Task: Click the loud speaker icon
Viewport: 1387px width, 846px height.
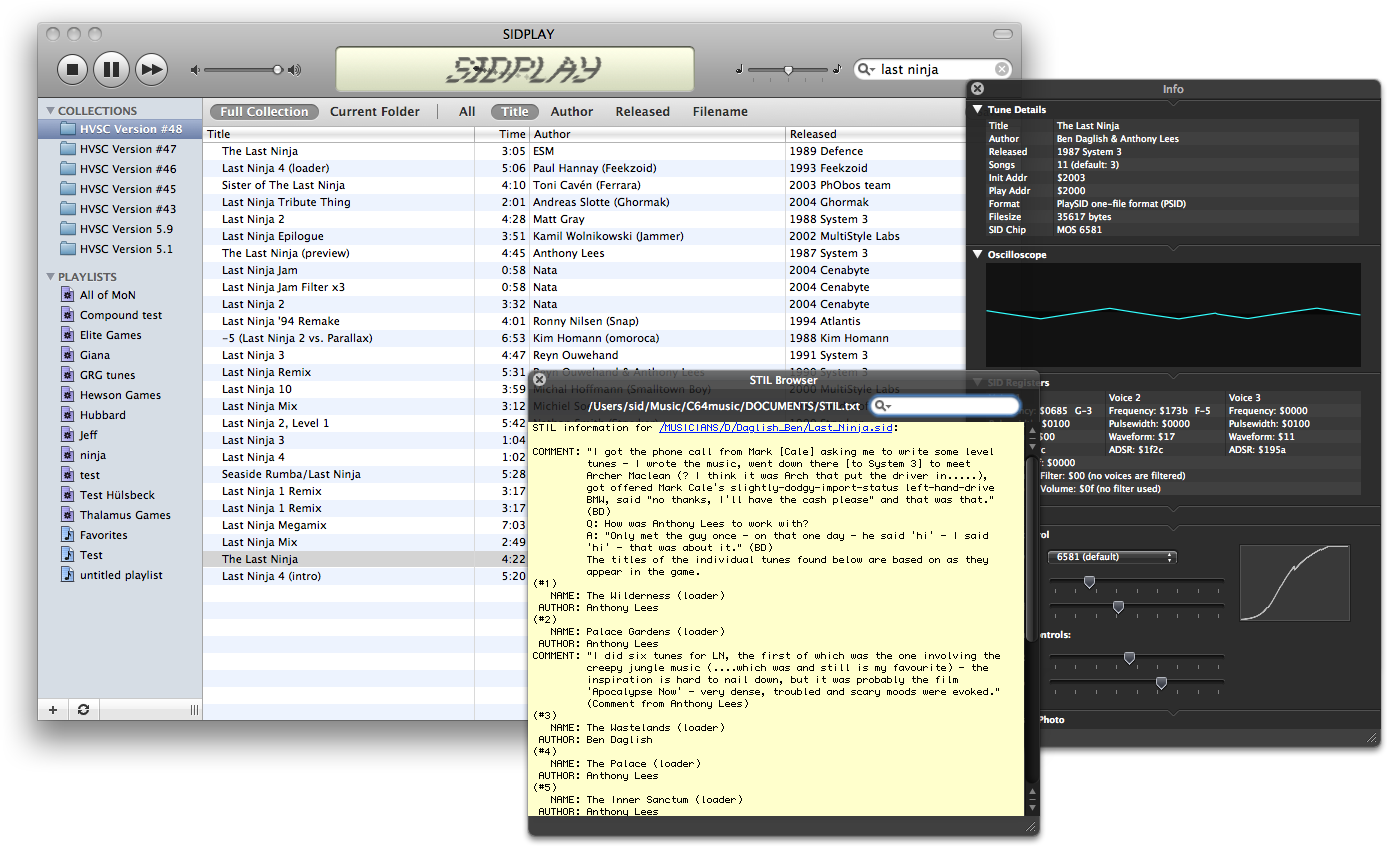Action: (x=294, y=70)
